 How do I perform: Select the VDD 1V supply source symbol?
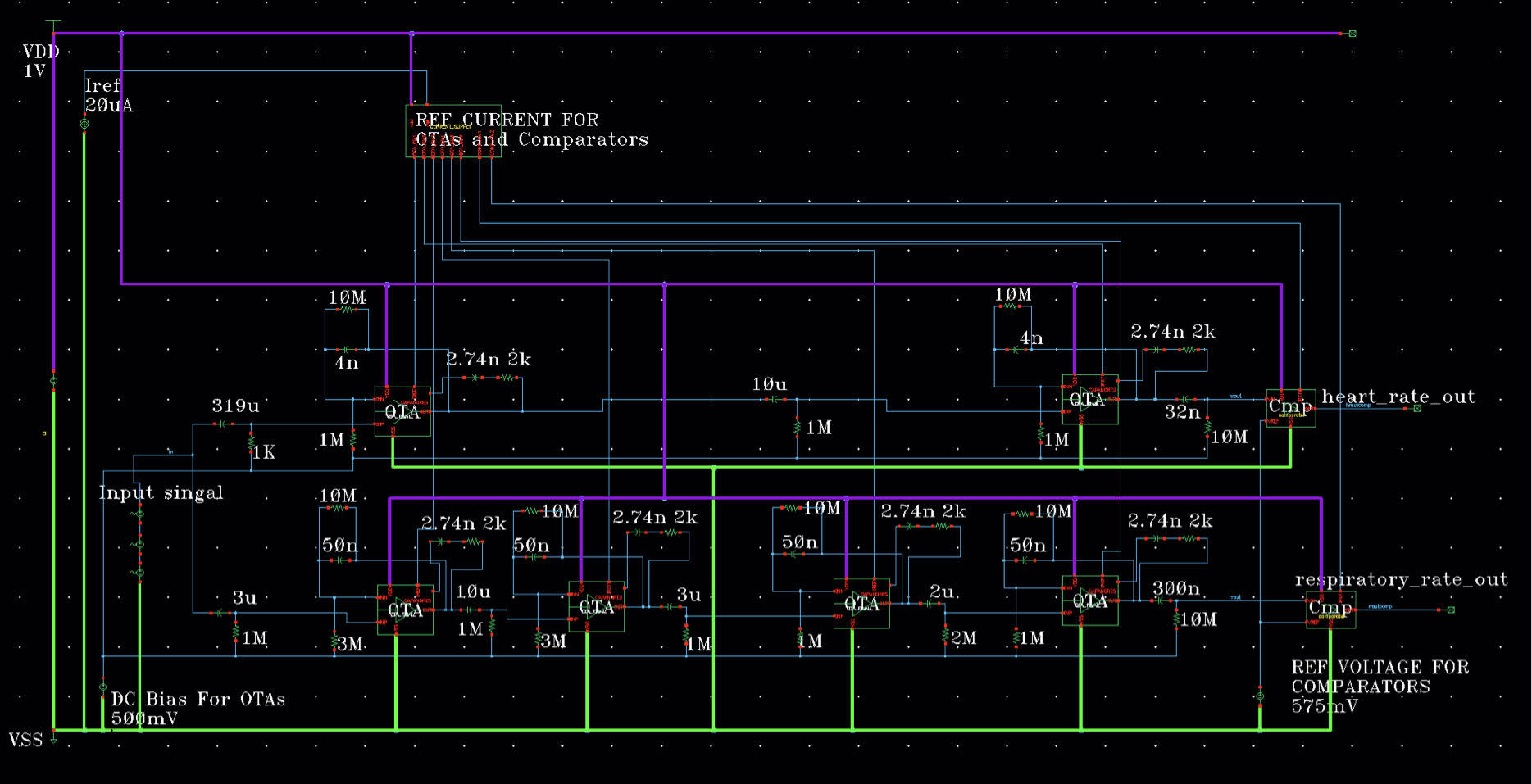pyautogui.click(x=53, y=381)
